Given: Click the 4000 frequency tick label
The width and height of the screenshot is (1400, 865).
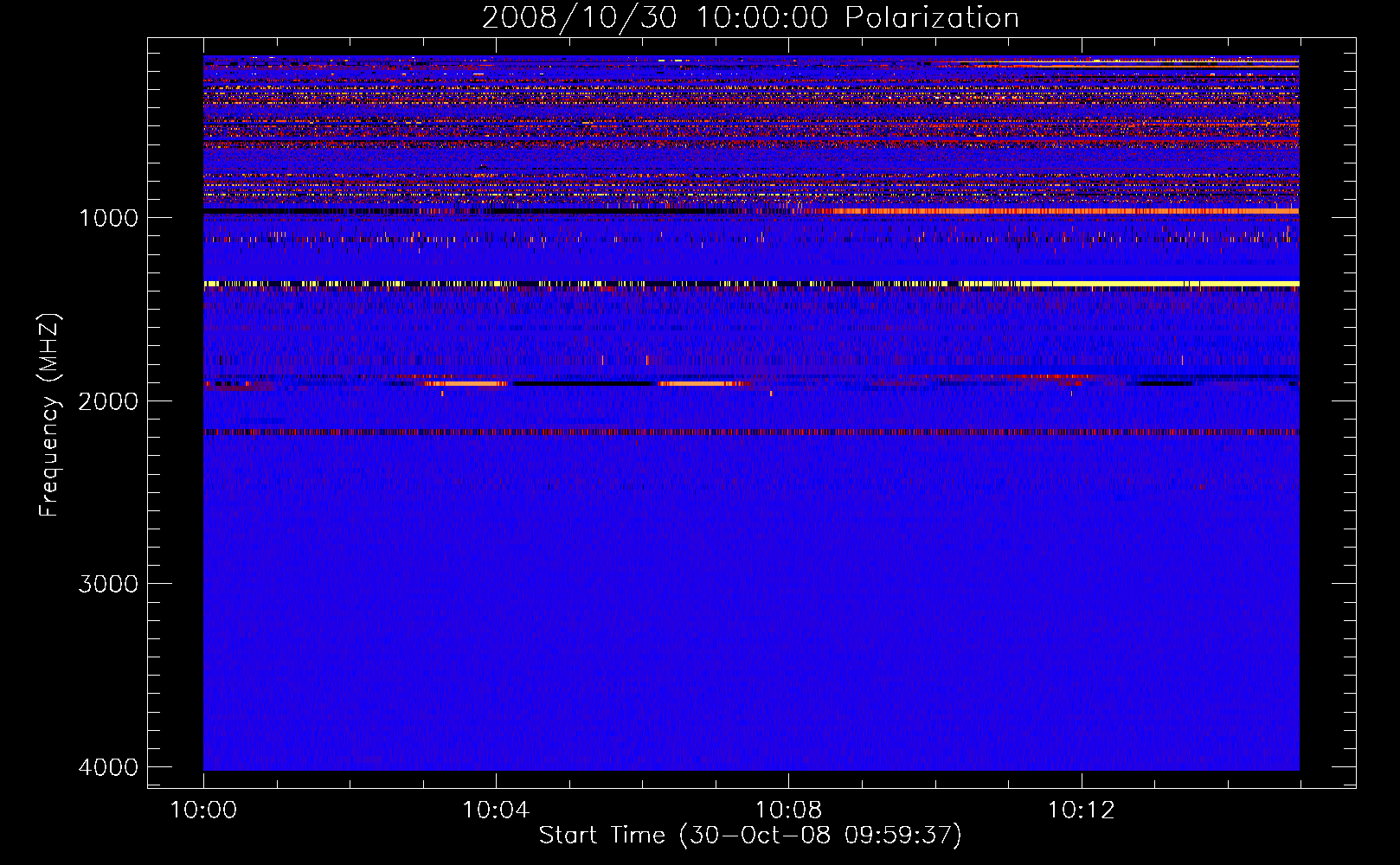Looking at the screenshot, I should [x=109, y=767].
